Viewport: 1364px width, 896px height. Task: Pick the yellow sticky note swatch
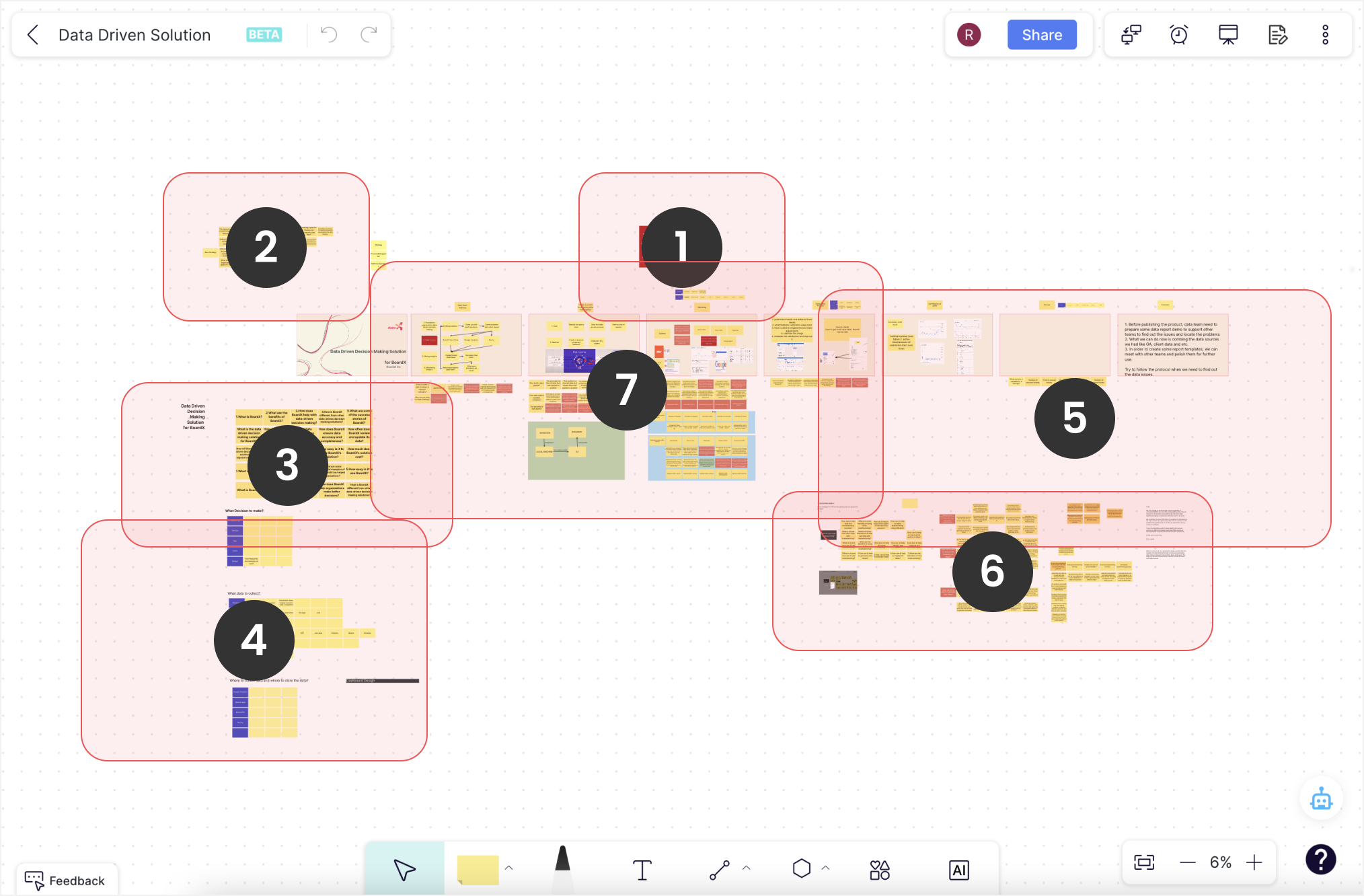pyautogui.click(x=478, y=870)
